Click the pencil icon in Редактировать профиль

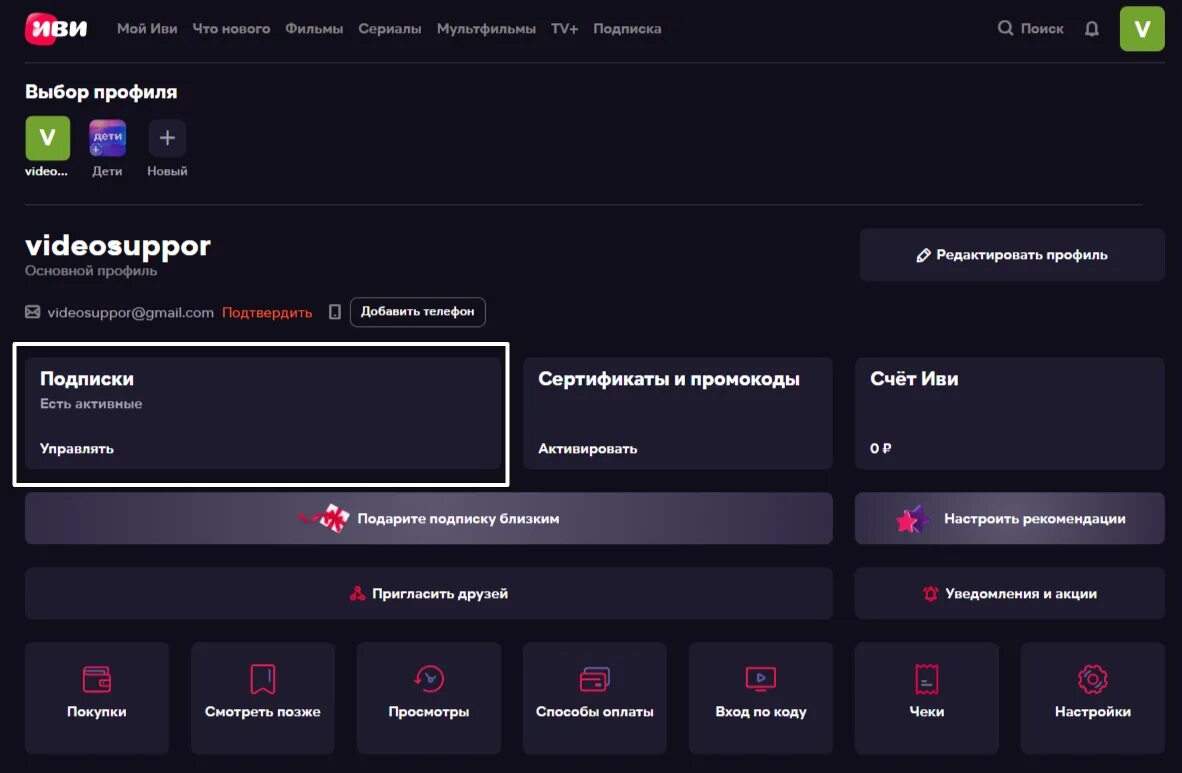(x=923, y=256)
